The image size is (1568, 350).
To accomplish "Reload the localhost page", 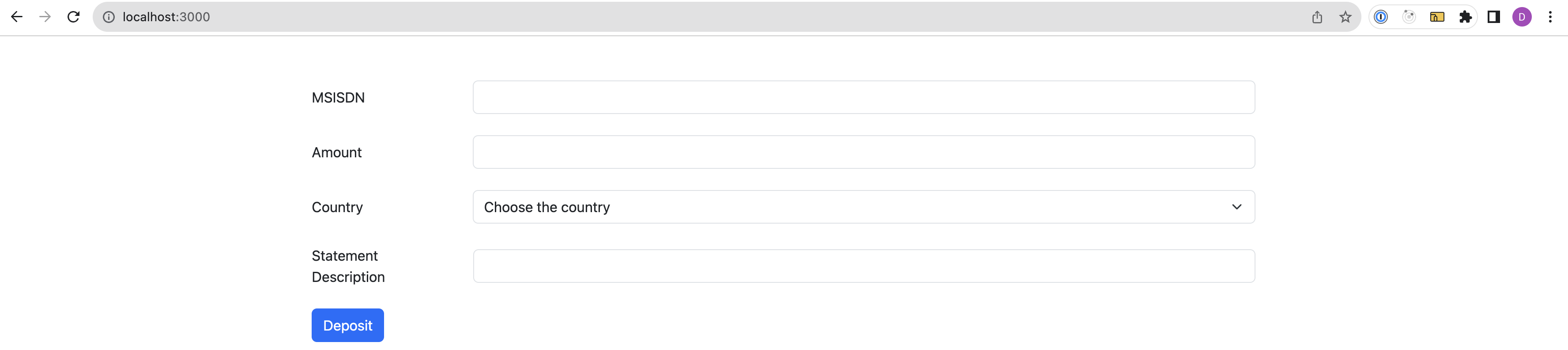I will pos(74,17).
